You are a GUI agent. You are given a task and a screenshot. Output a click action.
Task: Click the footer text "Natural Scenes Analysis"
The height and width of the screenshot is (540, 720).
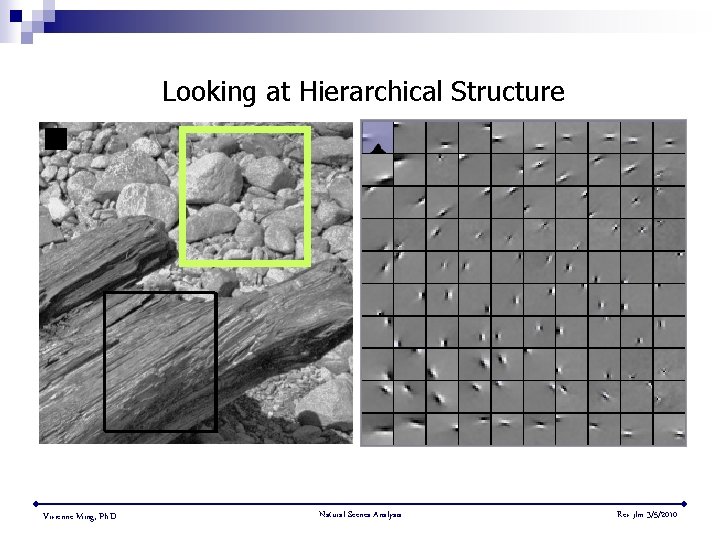tap(360, 515)
